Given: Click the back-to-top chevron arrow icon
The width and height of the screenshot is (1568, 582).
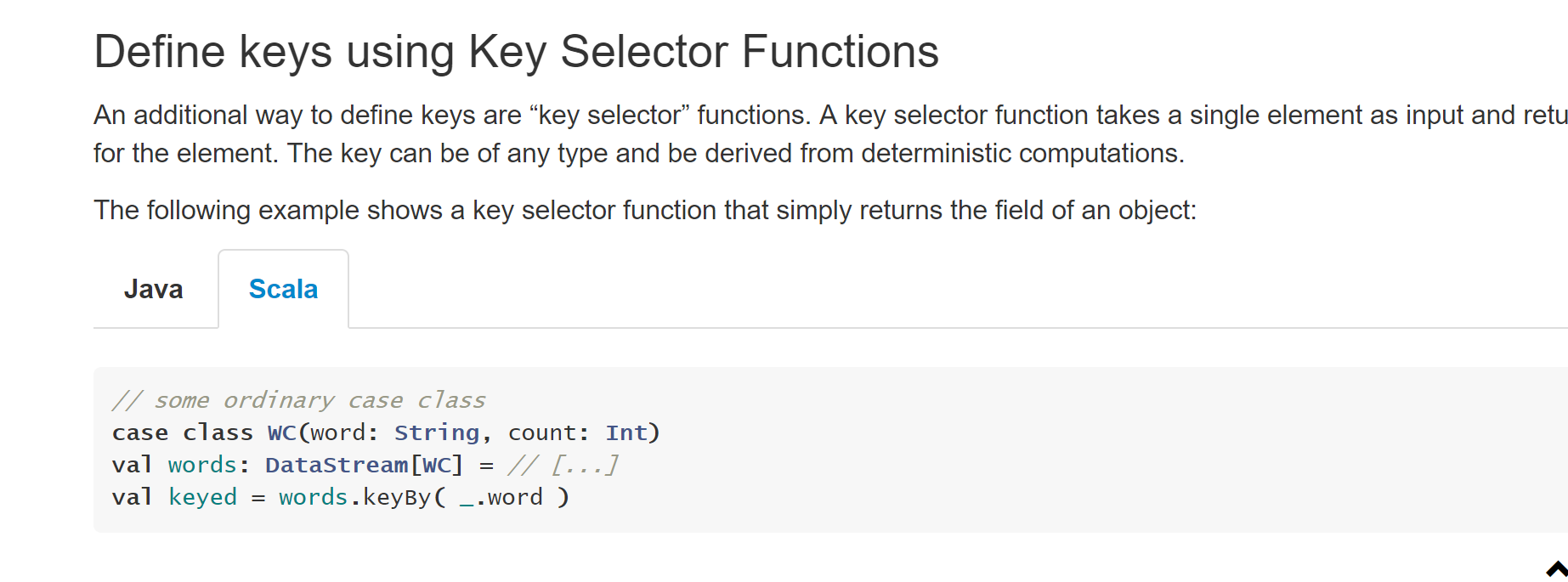Looking at the screenshot, I should point(1557,568).
